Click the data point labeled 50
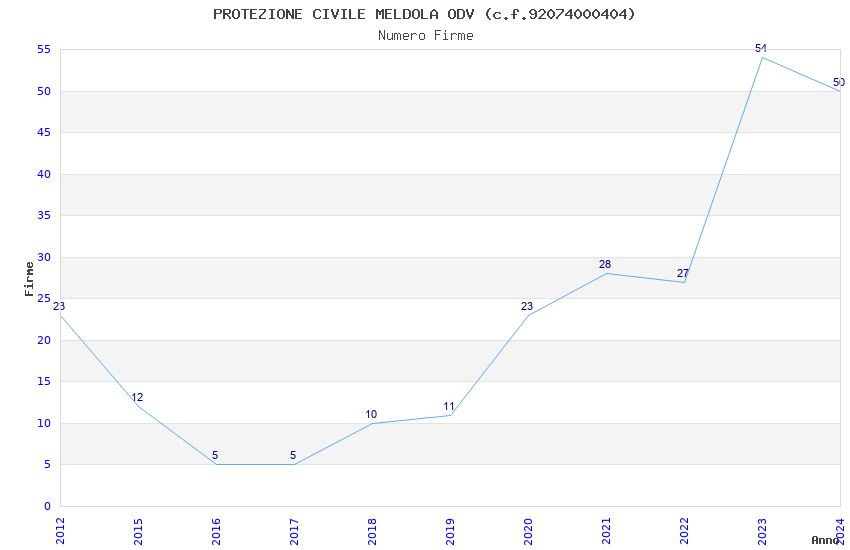Image resolution: width=850 pixels, height=550 pixels. pyautogui.click(x=839, y=91)
